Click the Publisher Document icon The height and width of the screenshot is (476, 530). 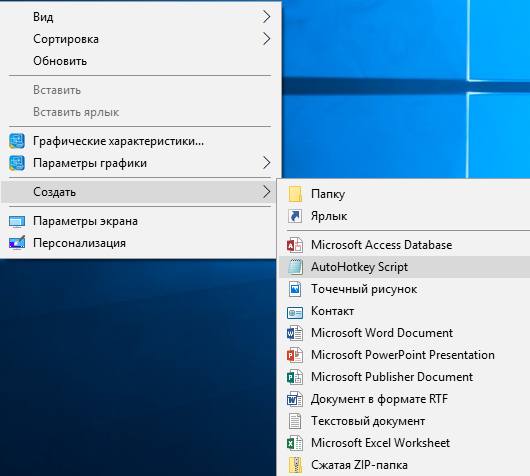click(295, 377)
